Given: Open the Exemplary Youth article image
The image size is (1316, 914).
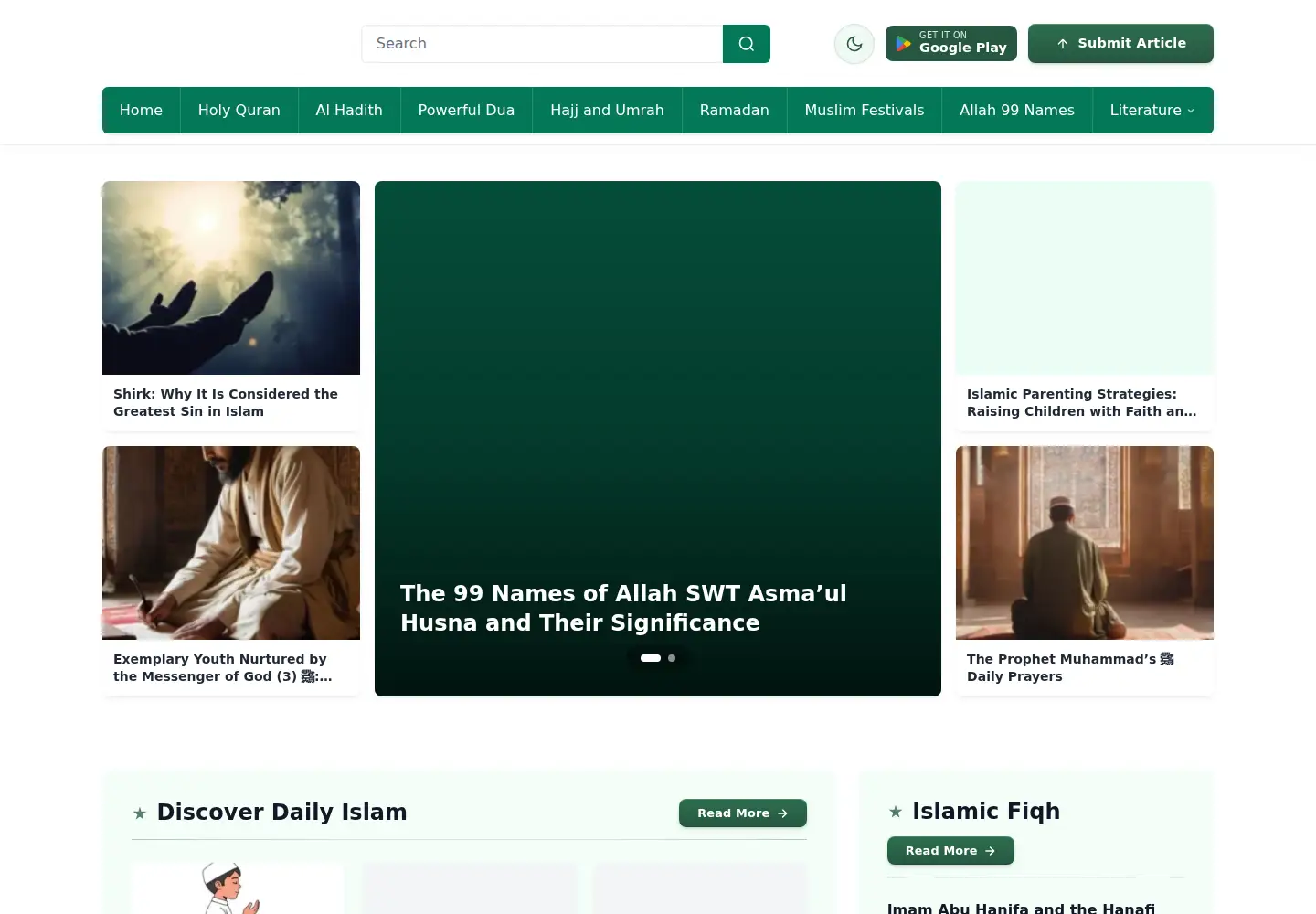Looking at the screenshot, I should click(x=231, y=543).
